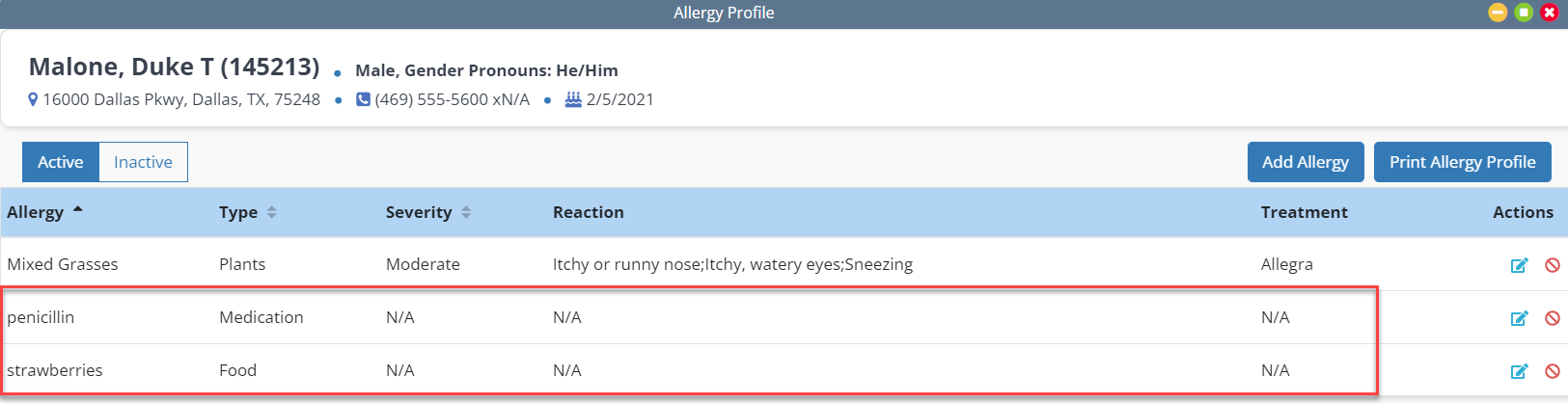Image resolution: width=1568 pixels, height=404 pixels.
Task: Print the Allergy Profile
Action: coord(1462,162)
